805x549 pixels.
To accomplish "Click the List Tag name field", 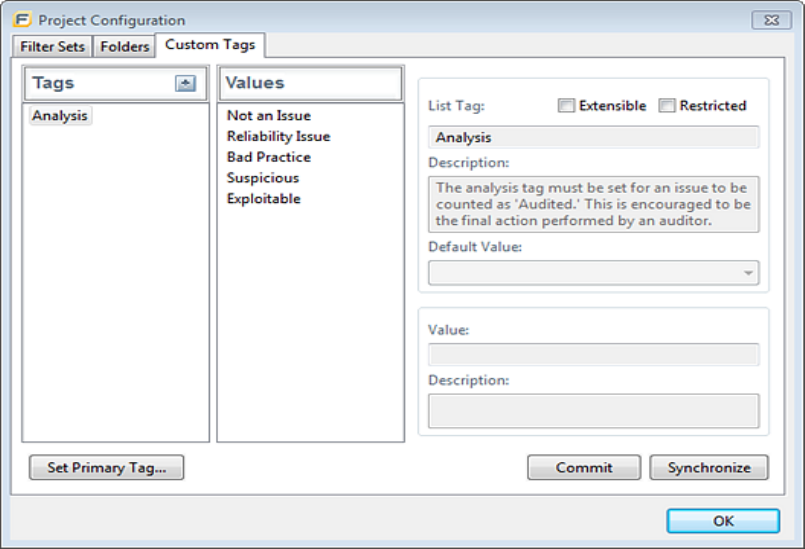I will coord(593,138).
